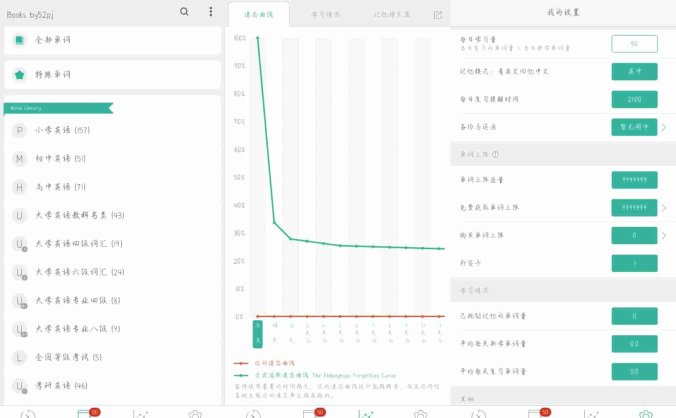Open the three-dot overflow menu
The height and width of the screenshot is (418, 676).
pos(210,12)
